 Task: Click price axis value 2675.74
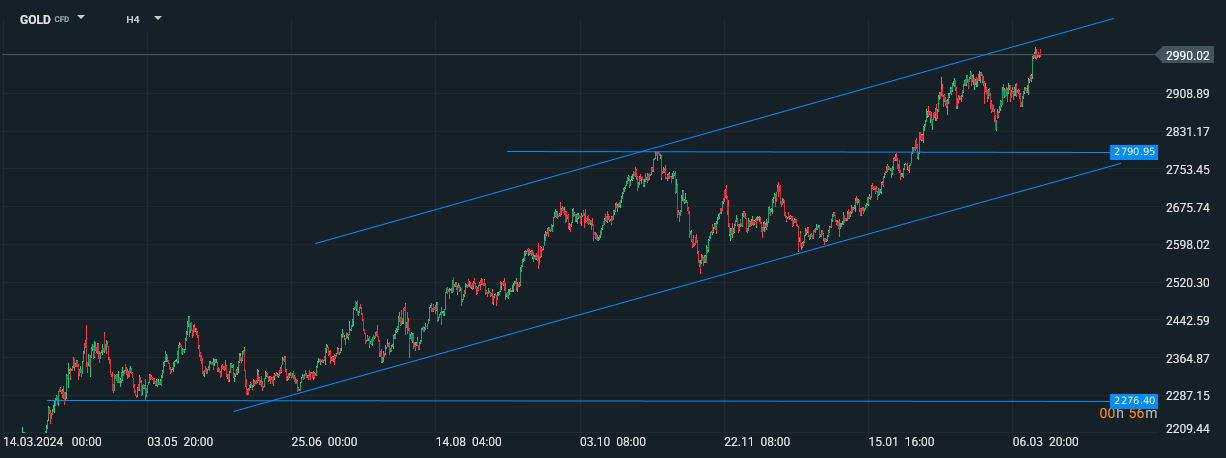coord(1188,207)
